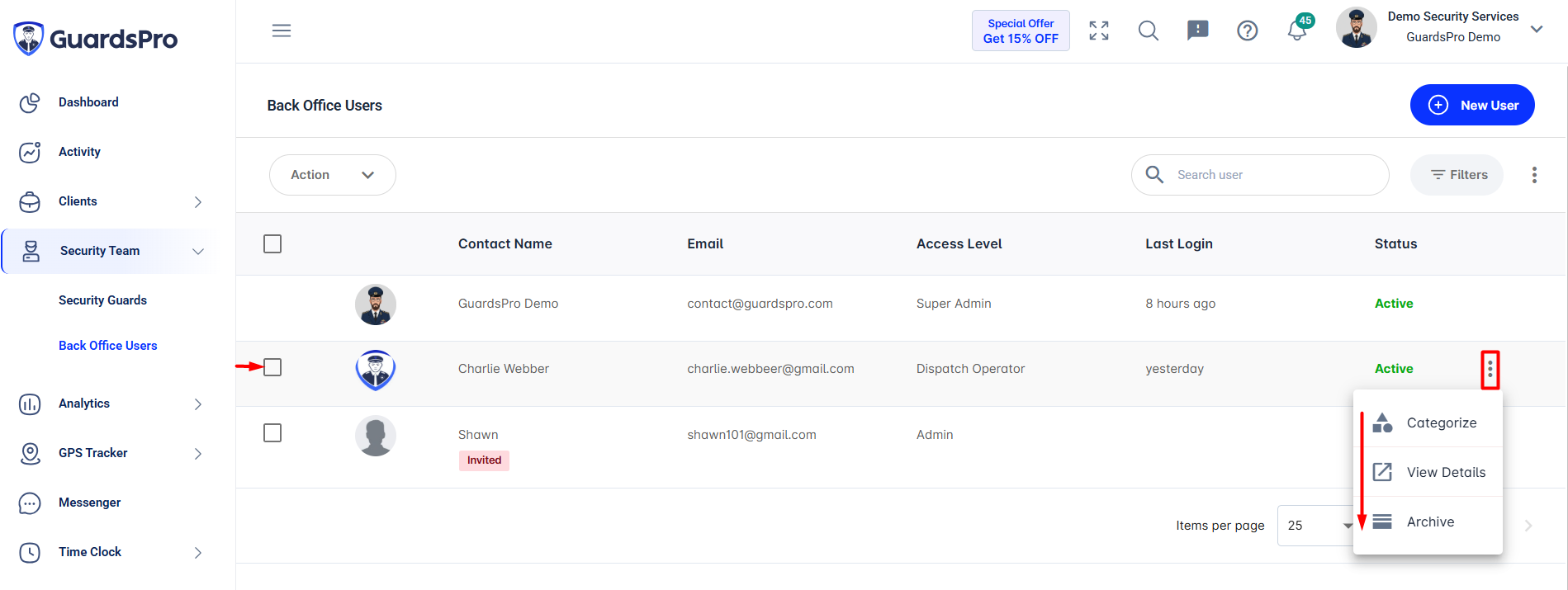1568x590 pixels.
Task: Tick the select-all header checkbox
Action: click(x=272, y=244)
